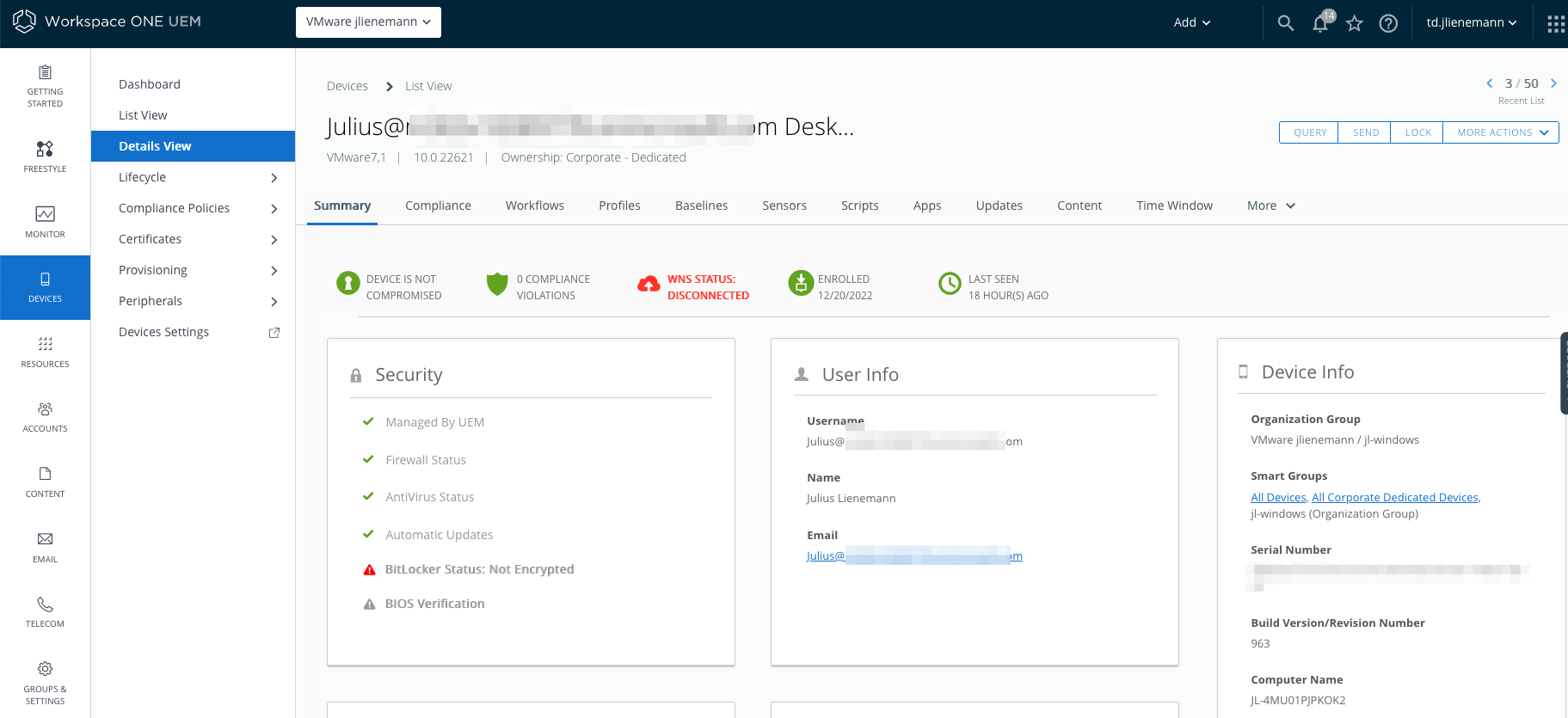Open the Monitor sidebar section
The image size is (1568, 718).
pyautogui.click(x=45, y=222)
